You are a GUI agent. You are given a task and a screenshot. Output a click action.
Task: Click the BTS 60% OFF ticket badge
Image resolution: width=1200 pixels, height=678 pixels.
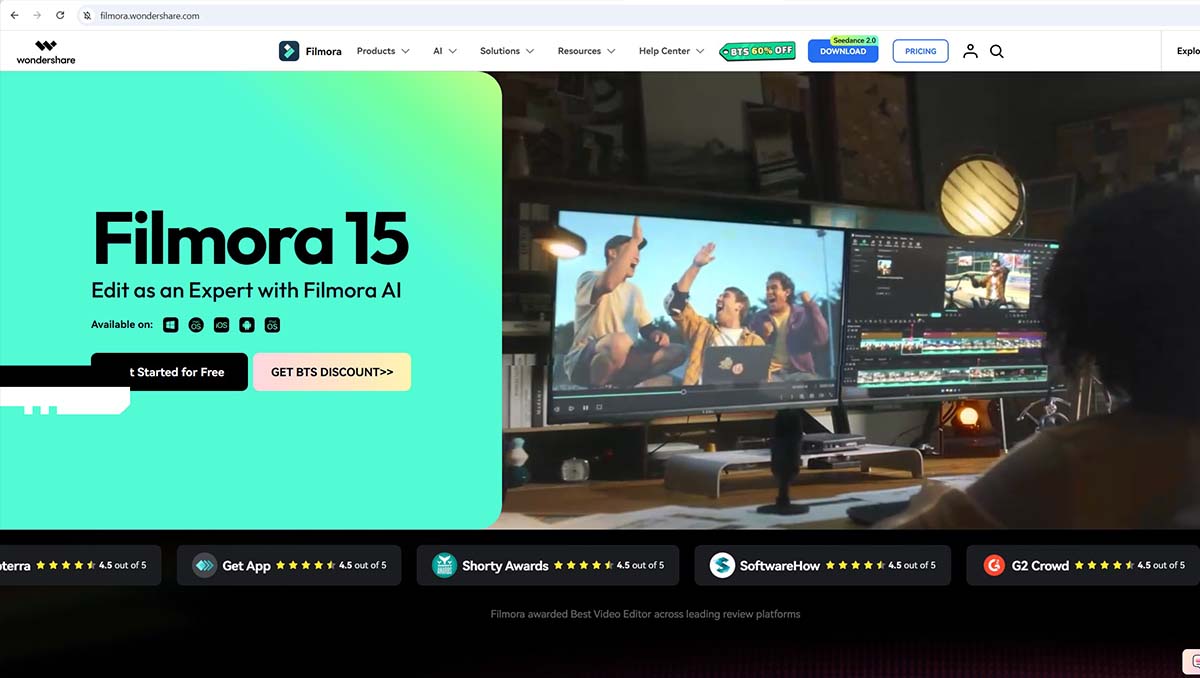click(x=758, y=51)
